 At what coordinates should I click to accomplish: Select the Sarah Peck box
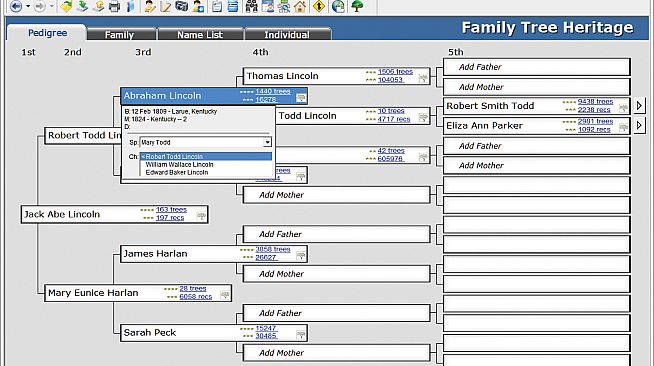(214, 333)
